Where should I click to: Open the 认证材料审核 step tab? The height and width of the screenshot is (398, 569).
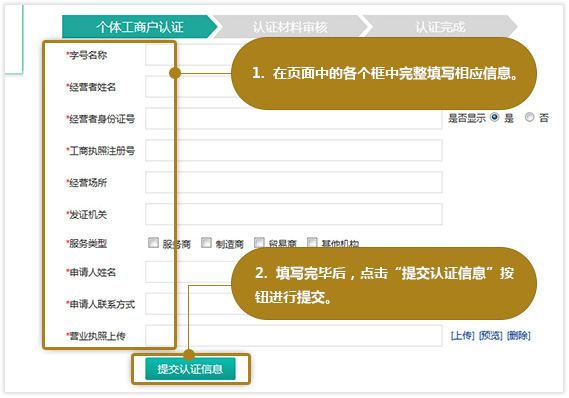pyautogui.click(x=290, y=26)
